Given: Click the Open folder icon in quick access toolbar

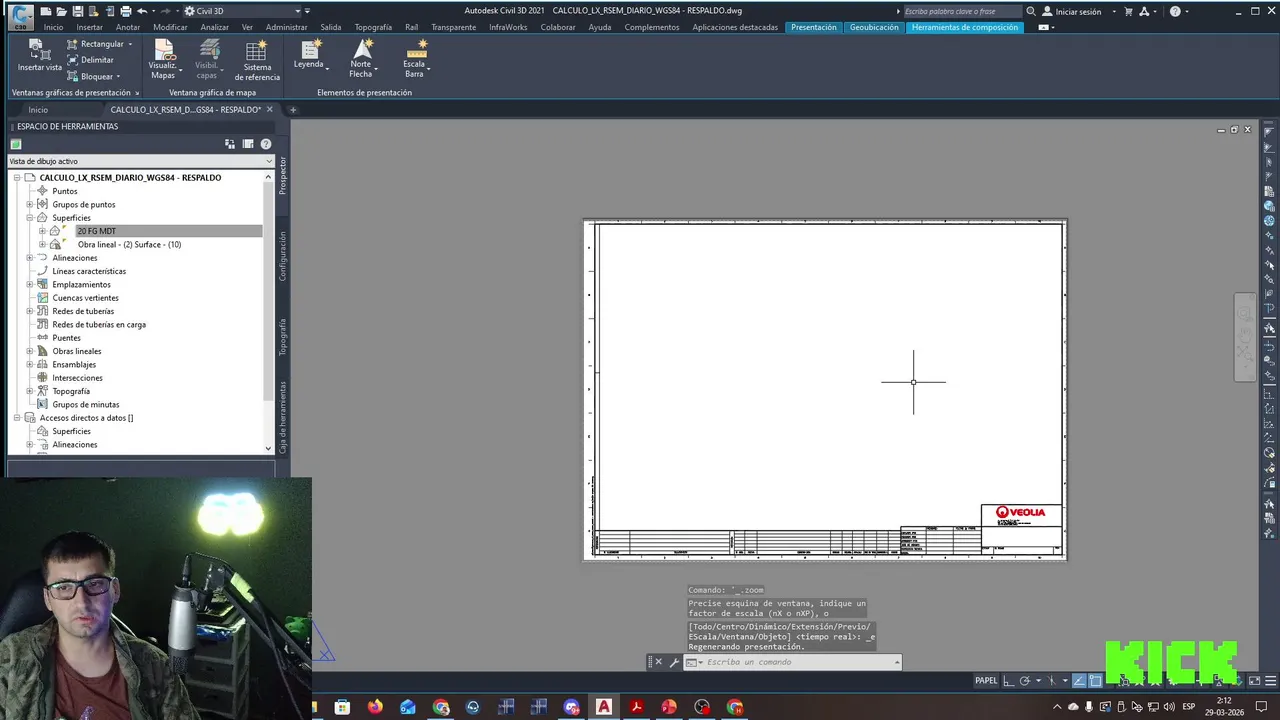Looking at the screenshot, I should click(x=61, y=11).
